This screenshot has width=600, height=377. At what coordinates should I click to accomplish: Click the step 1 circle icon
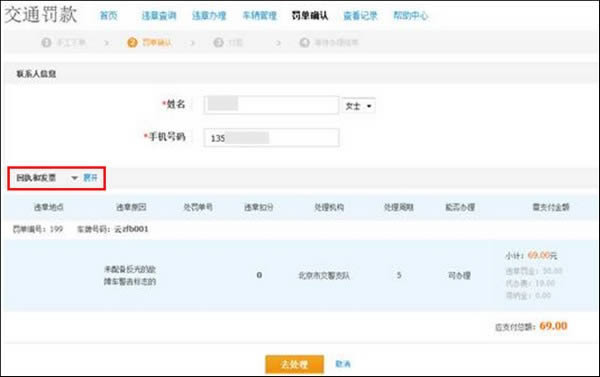tap(46, 42)
